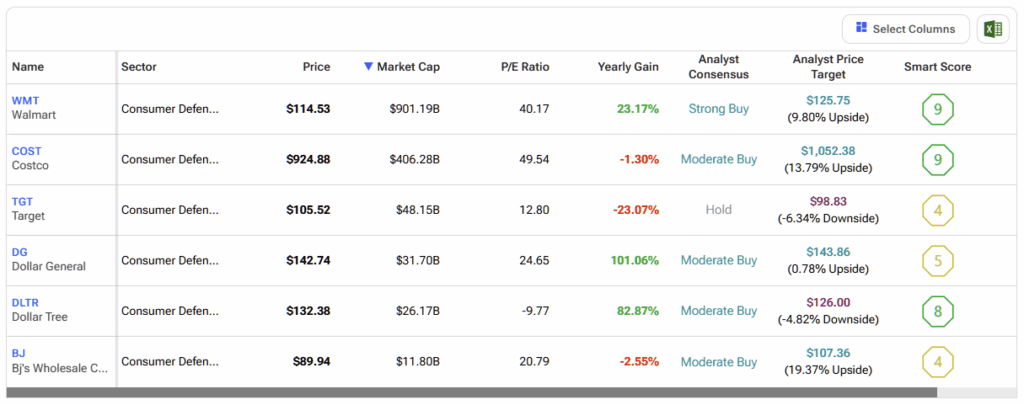
Task: Click Costco's Smart Score 9 badge
Action: tap(937, 159)
